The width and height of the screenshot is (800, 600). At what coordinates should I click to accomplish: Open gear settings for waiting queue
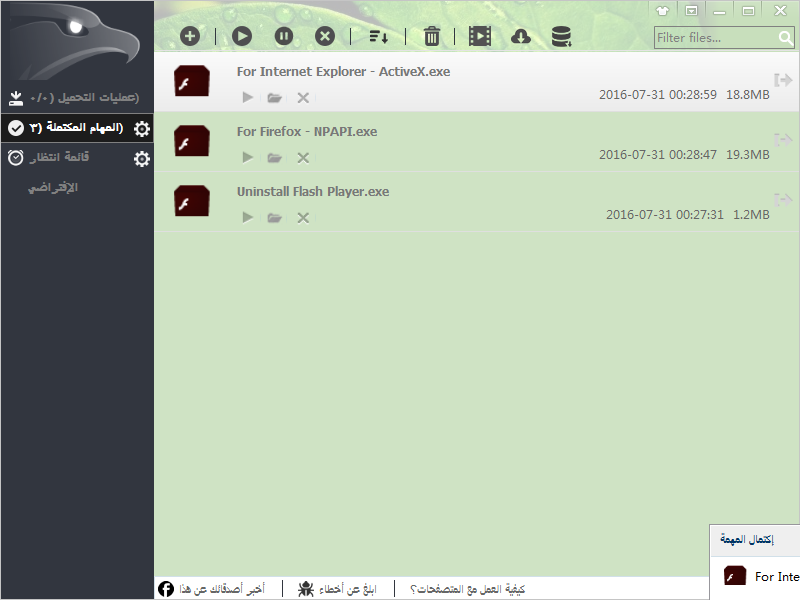pos(142,159)
